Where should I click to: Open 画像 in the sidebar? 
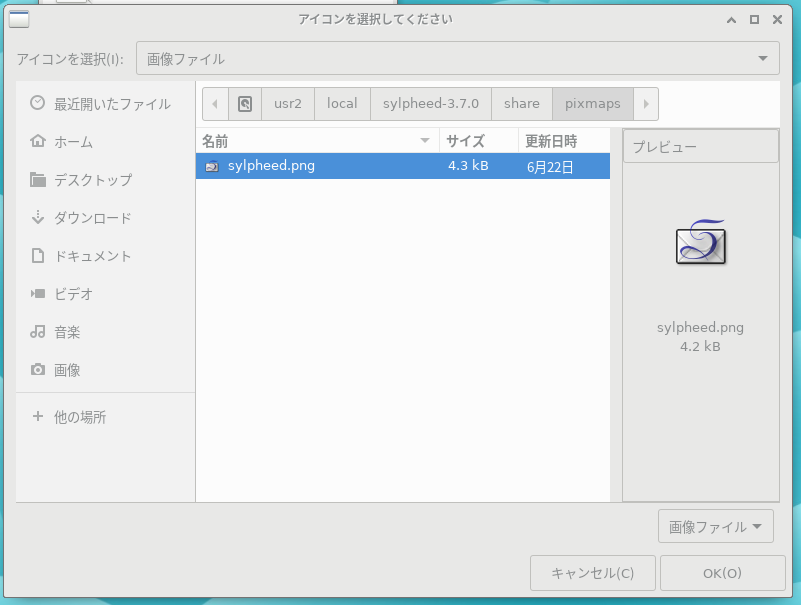coord(106,370)
